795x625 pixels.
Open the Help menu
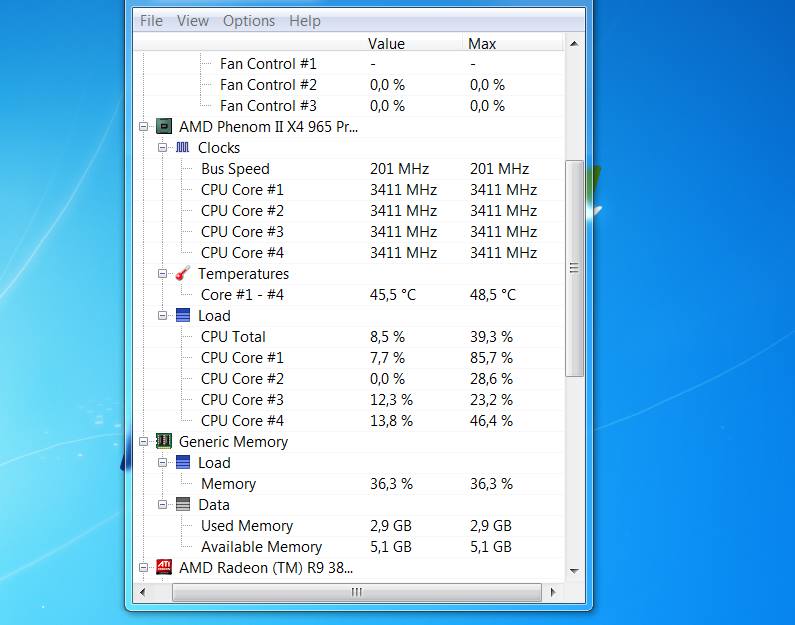coord(305,21)
